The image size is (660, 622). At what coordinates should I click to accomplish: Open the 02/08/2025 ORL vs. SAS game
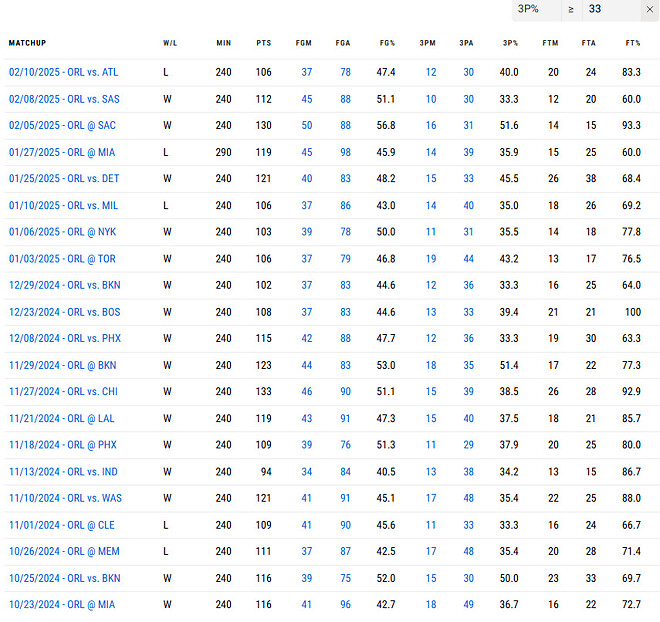tap(64, 99)
